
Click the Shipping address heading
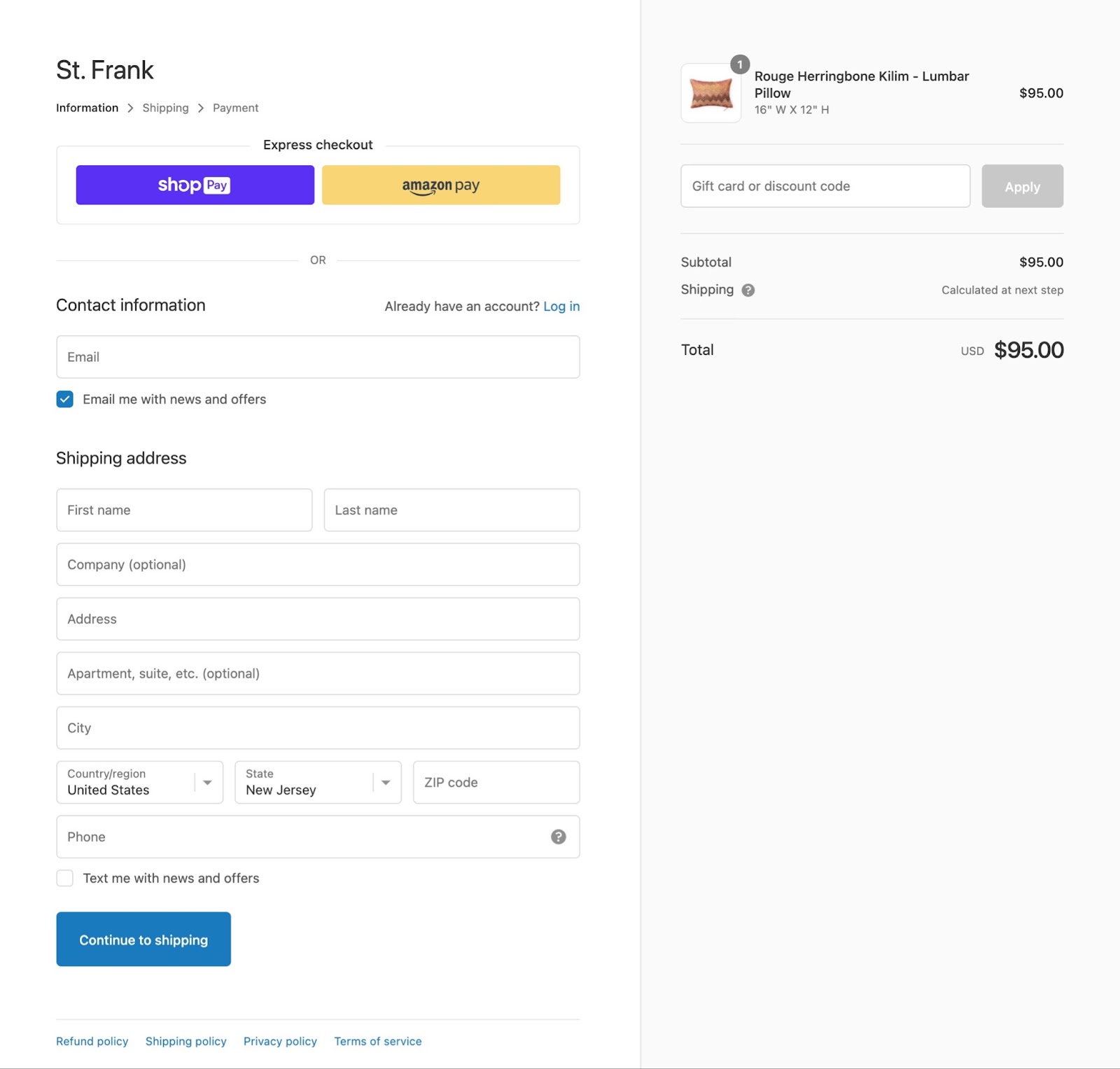[x=121, y=458]
